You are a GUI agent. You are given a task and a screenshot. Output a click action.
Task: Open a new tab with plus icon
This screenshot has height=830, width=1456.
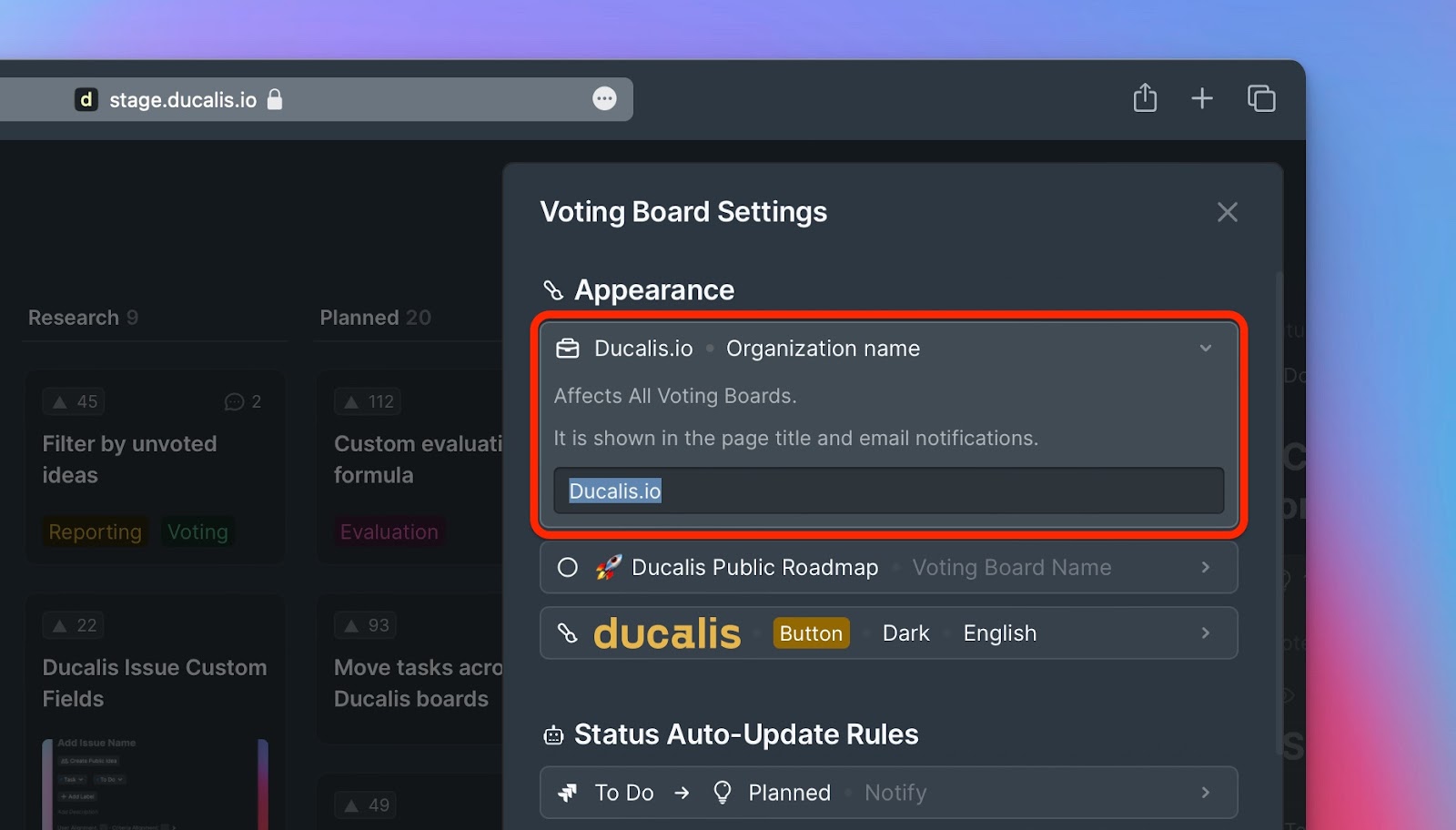click(x=1202, y=98)
